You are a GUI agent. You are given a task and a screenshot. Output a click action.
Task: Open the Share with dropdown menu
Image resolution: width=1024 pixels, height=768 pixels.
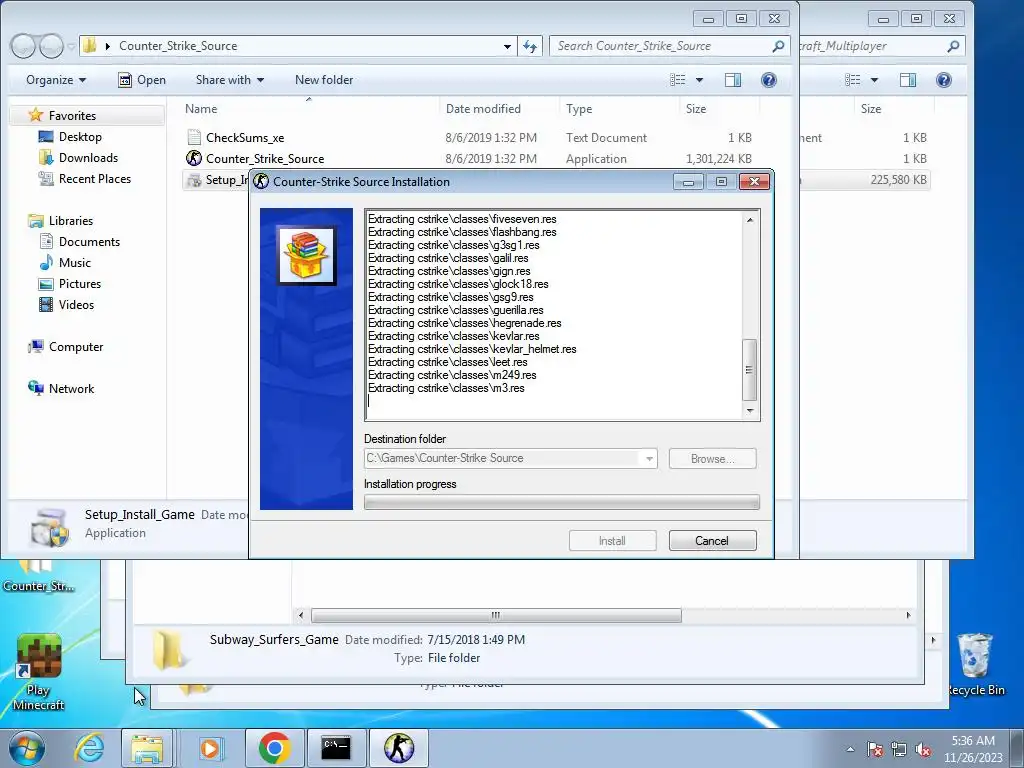pos(230,80)
